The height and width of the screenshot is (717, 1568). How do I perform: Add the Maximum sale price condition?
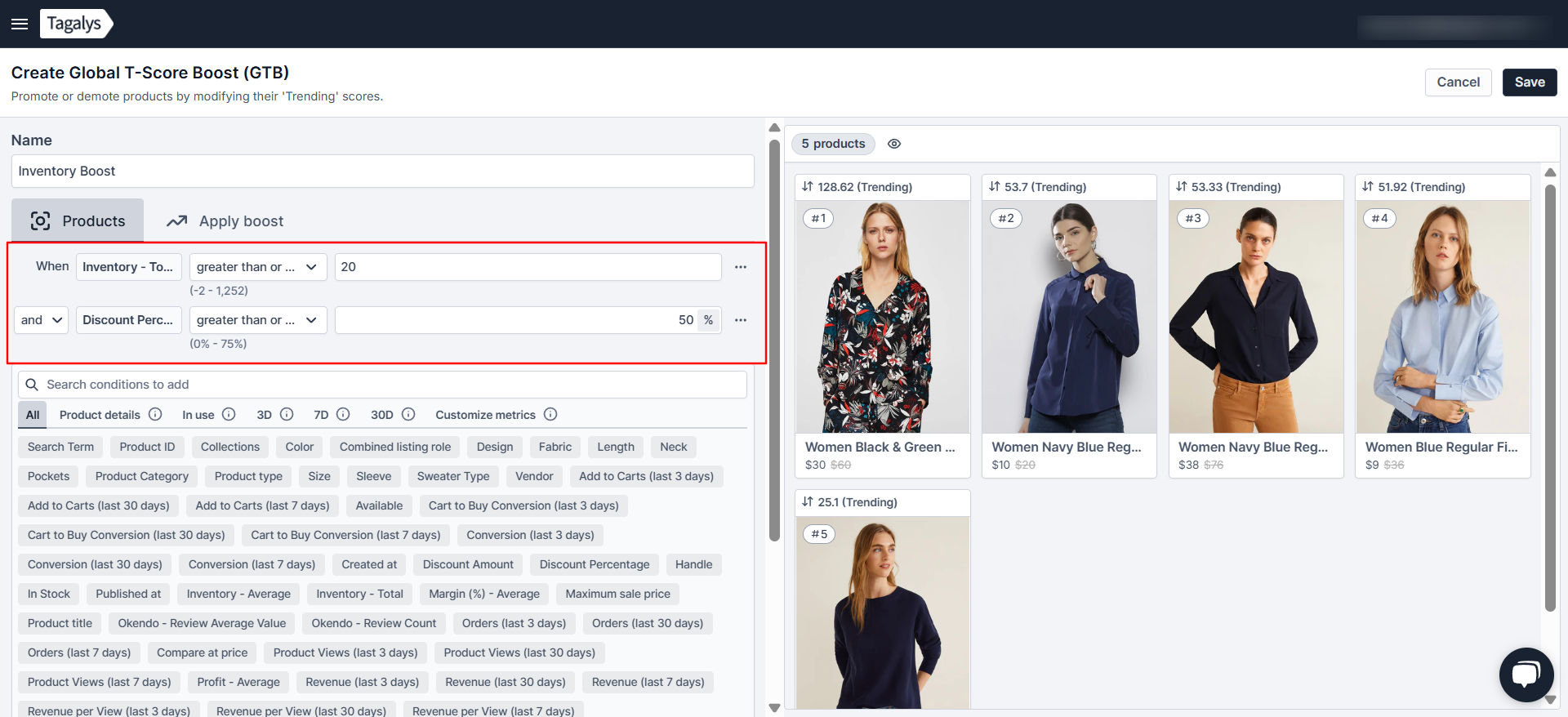coord(617,594)
